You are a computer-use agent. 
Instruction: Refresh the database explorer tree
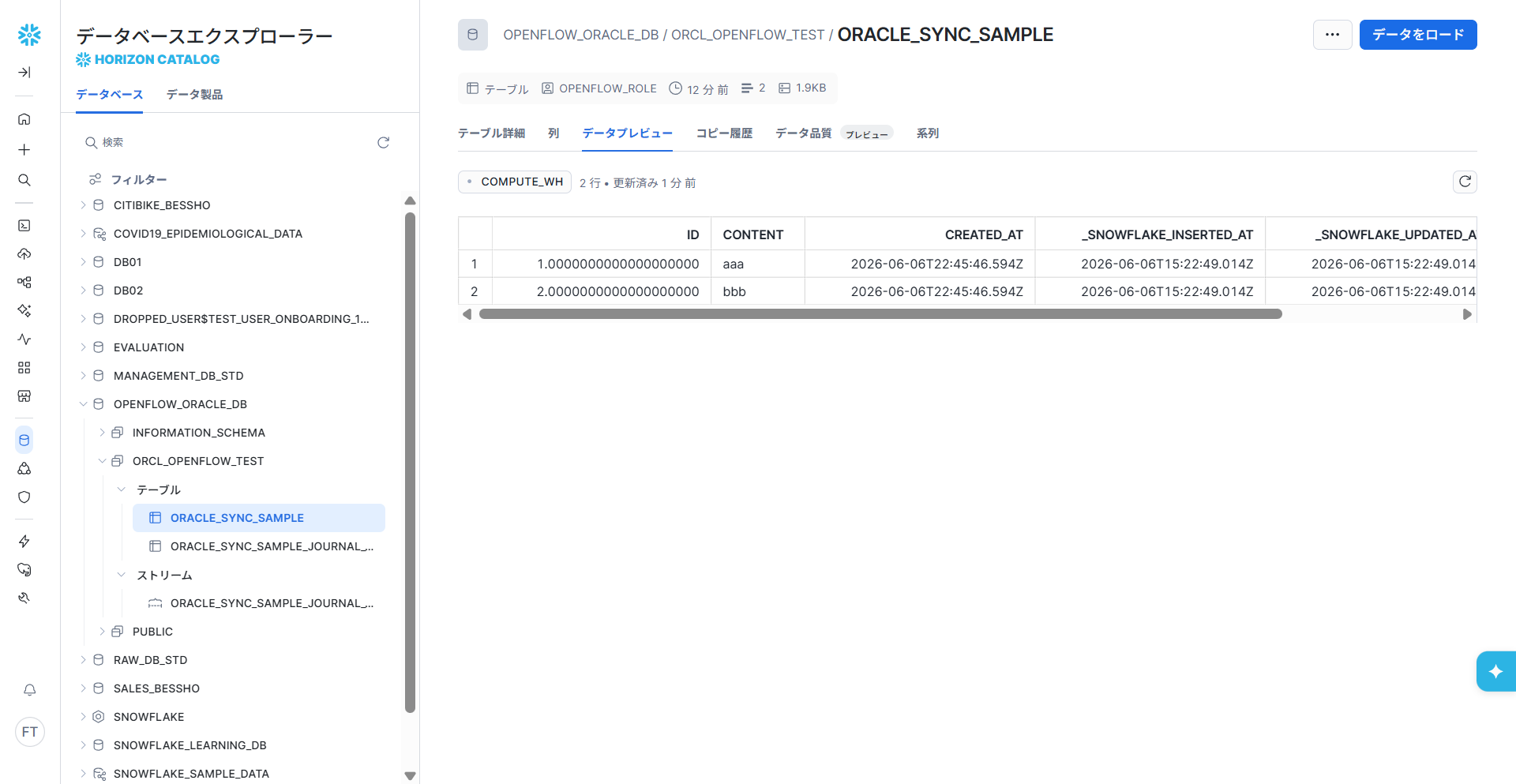point(384,143)
